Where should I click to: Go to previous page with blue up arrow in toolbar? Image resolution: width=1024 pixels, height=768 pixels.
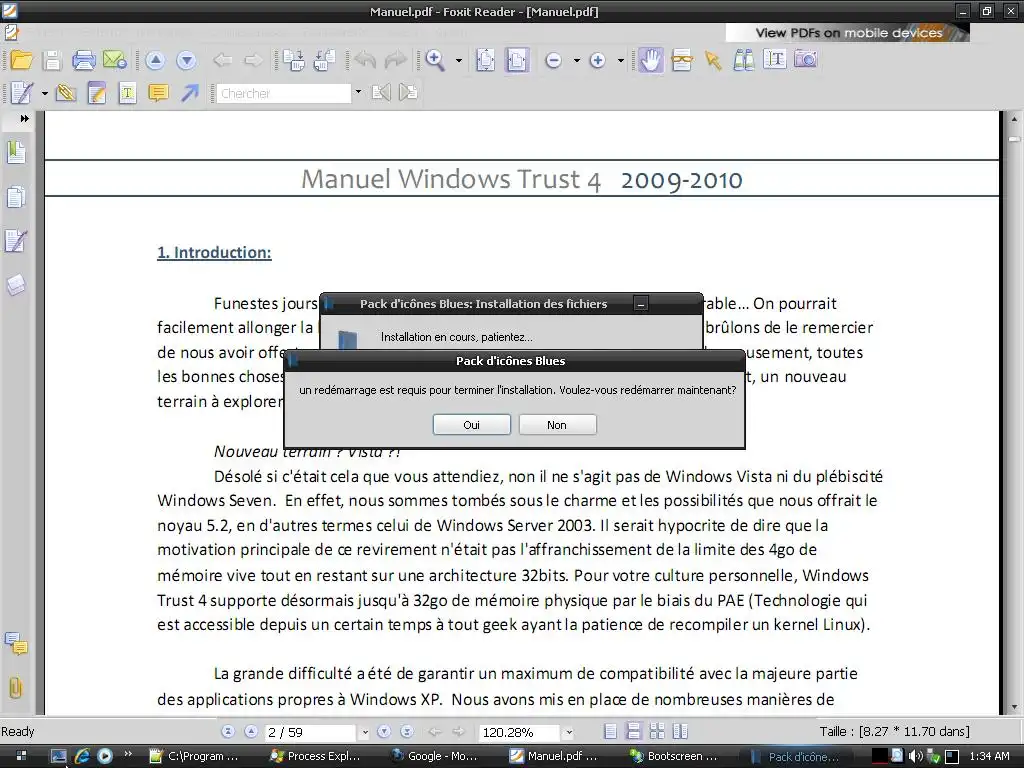point(155,61)
